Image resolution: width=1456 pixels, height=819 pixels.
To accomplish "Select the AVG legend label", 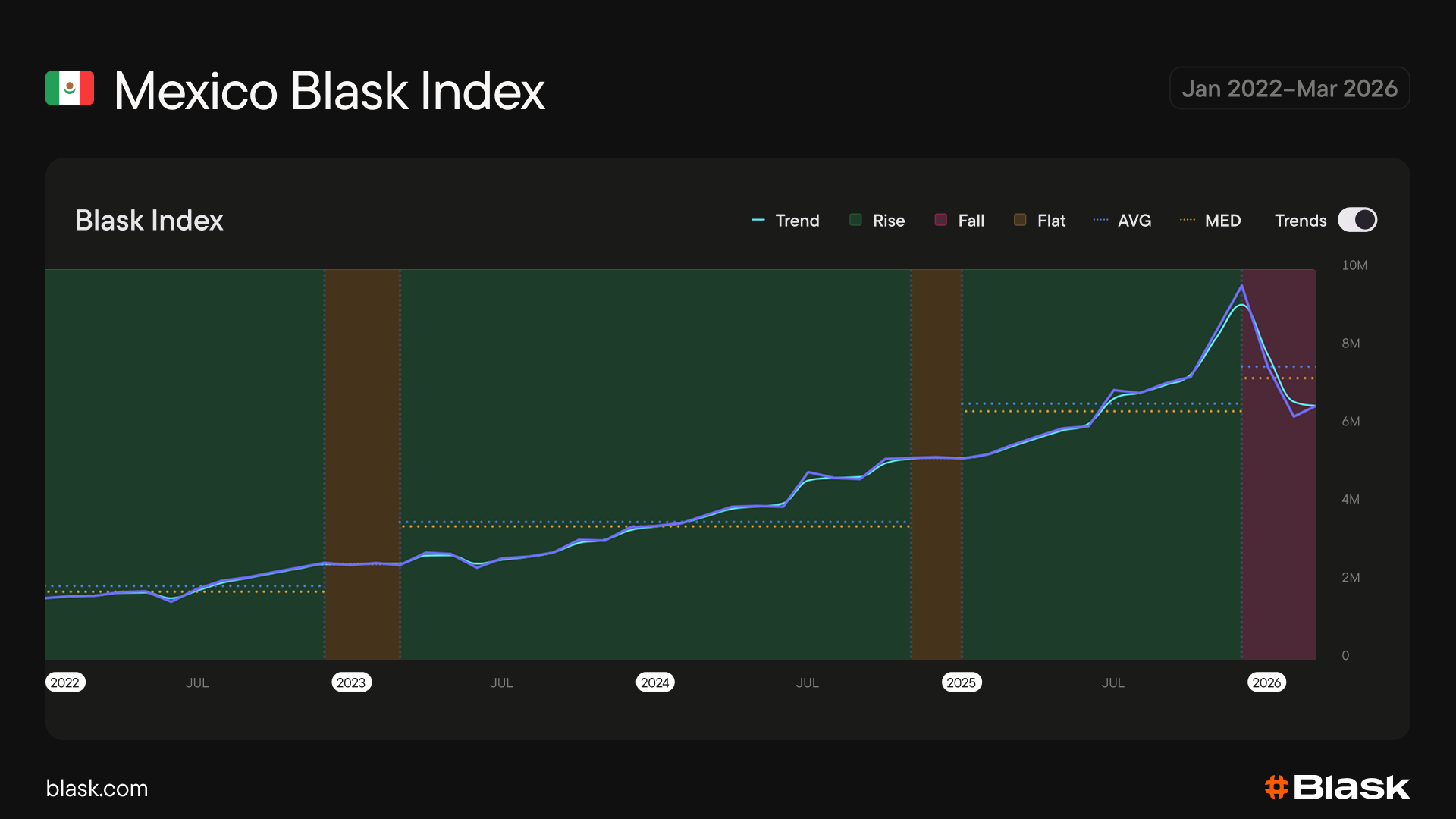I will (1134, 221).
